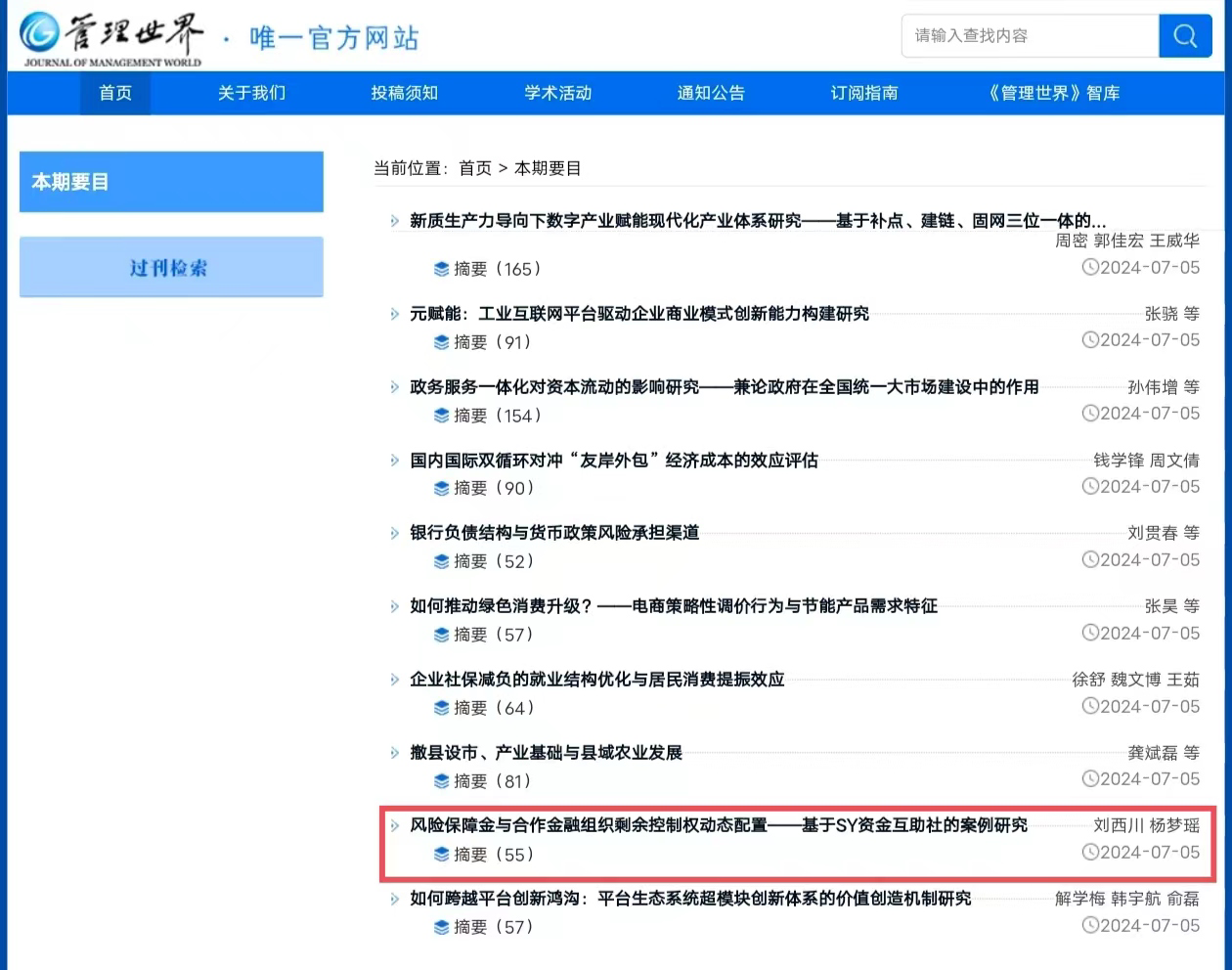Image resolution: width=1232 pixels, height=970 pixels.
Task: Select the 本期要目 sidebar button
Action: point(171,182)
